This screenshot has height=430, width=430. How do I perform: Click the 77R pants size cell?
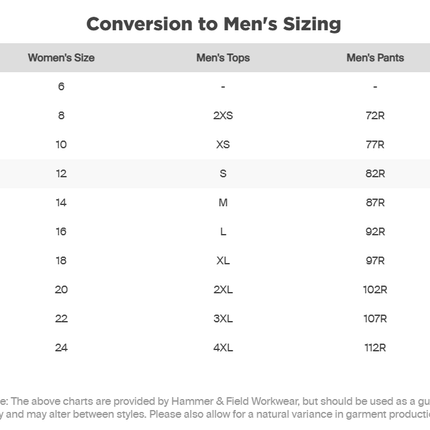coord(375,145)
